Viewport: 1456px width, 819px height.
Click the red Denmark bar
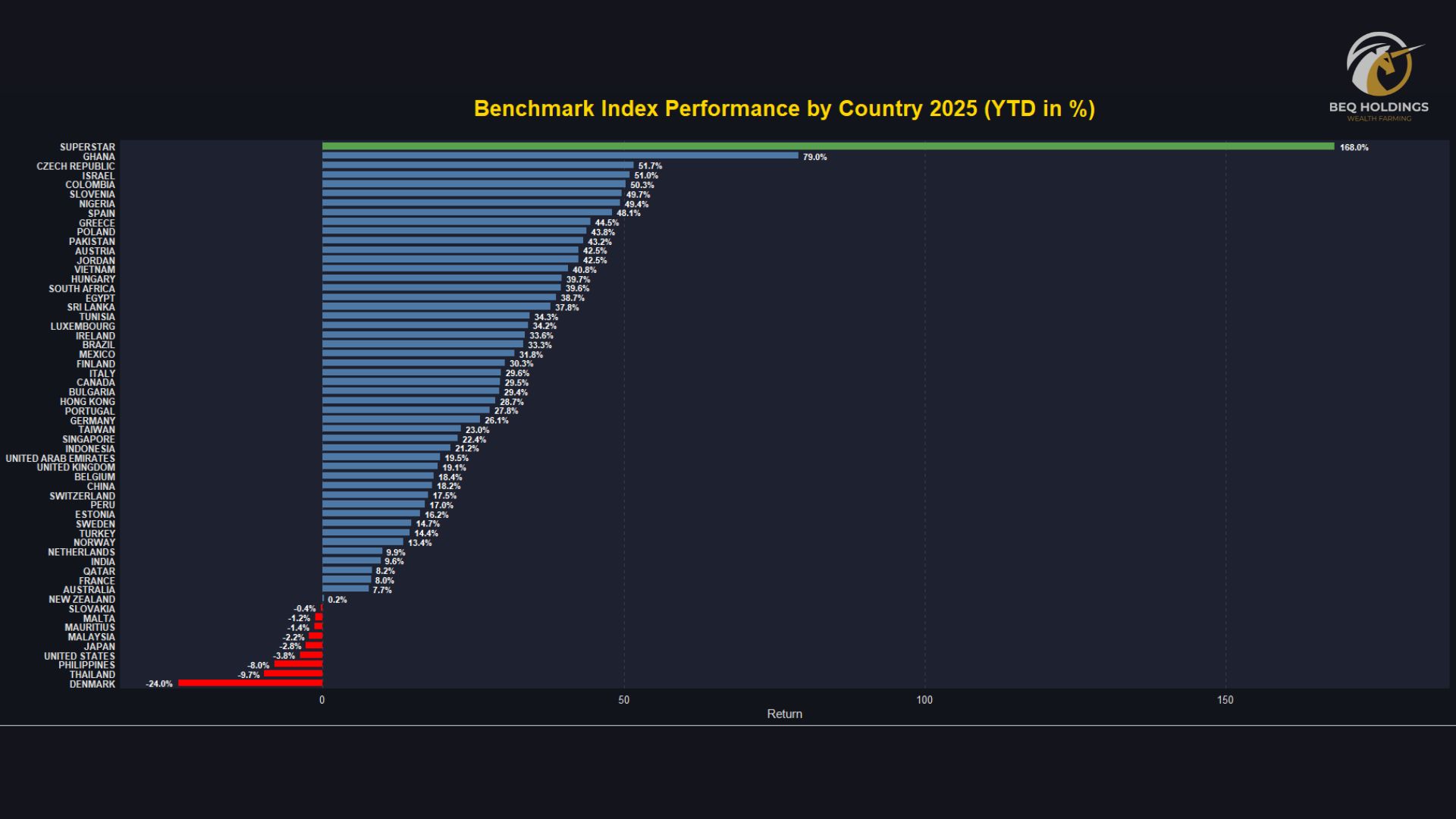click(250, 683)
